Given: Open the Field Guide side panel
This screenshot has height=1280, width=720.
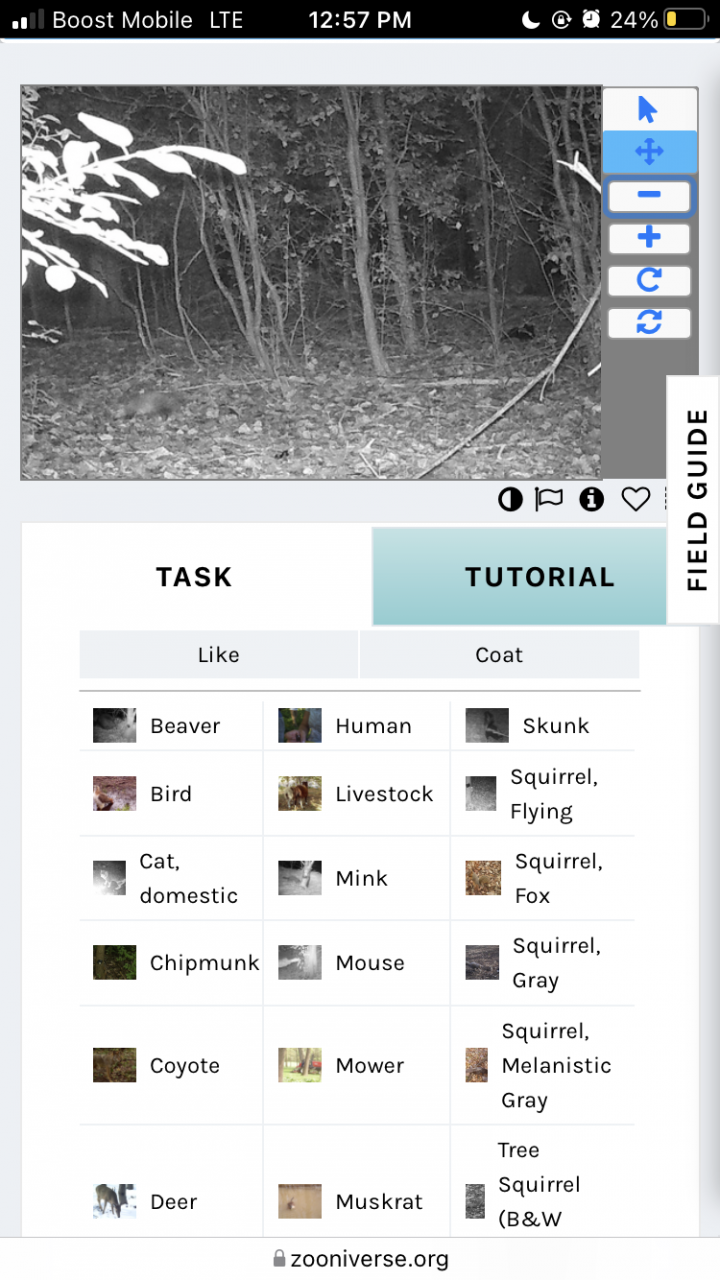Looking at the screenshot, I should coord(696,500).
